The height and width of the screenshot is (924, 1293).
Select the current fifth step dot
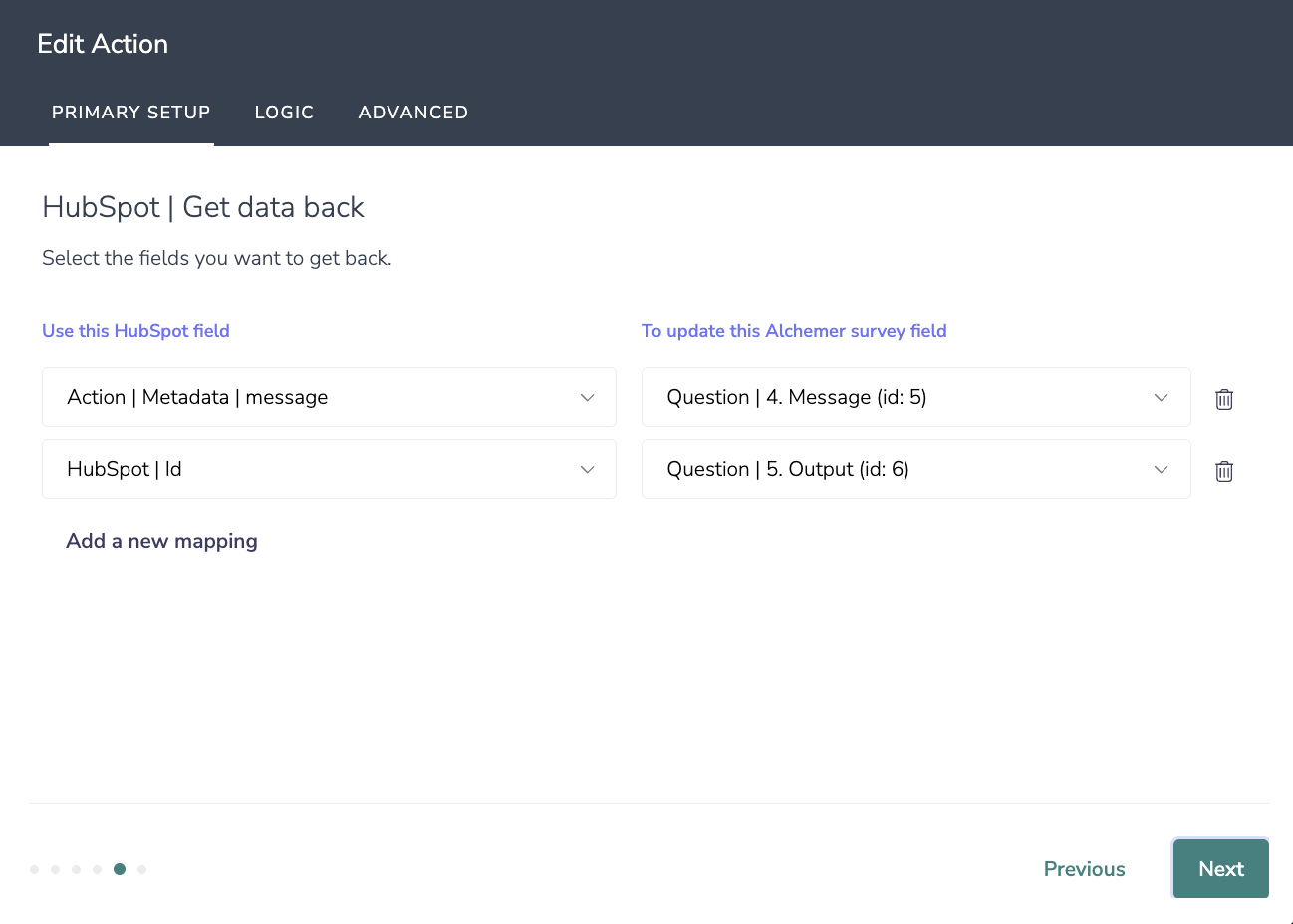point(120,869)
